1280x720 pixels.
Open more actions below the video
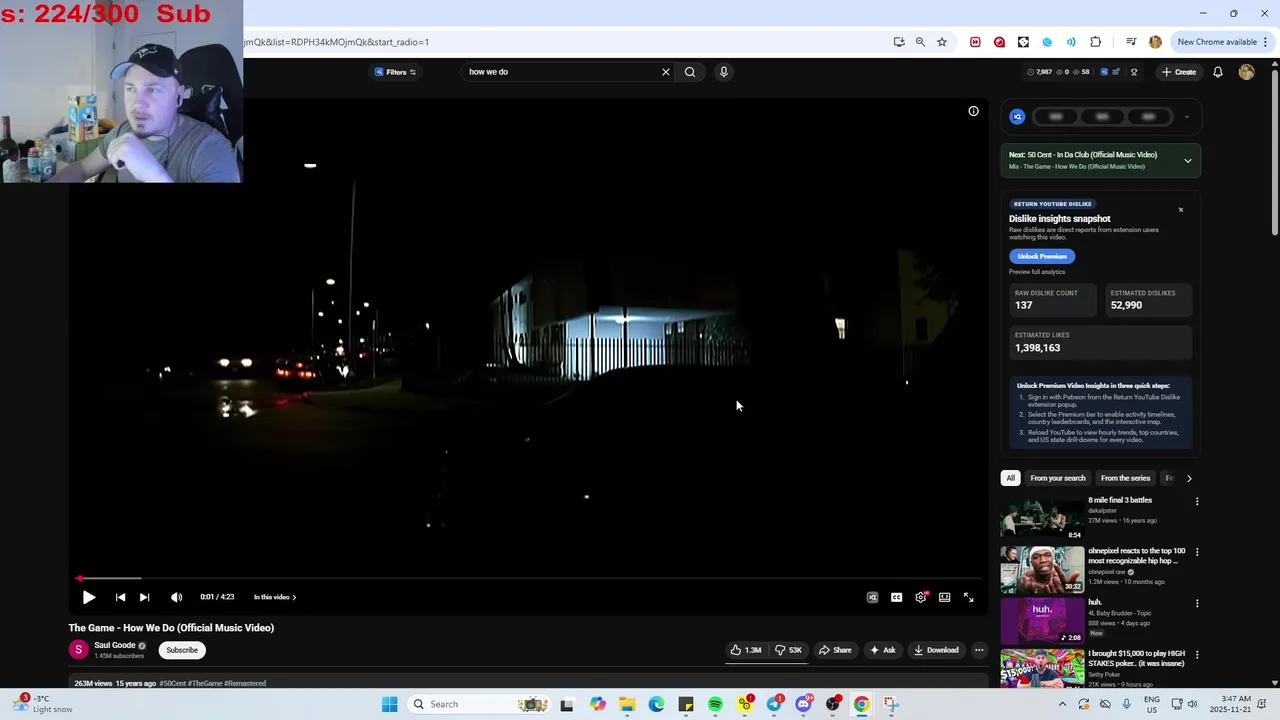click(979, 650)
